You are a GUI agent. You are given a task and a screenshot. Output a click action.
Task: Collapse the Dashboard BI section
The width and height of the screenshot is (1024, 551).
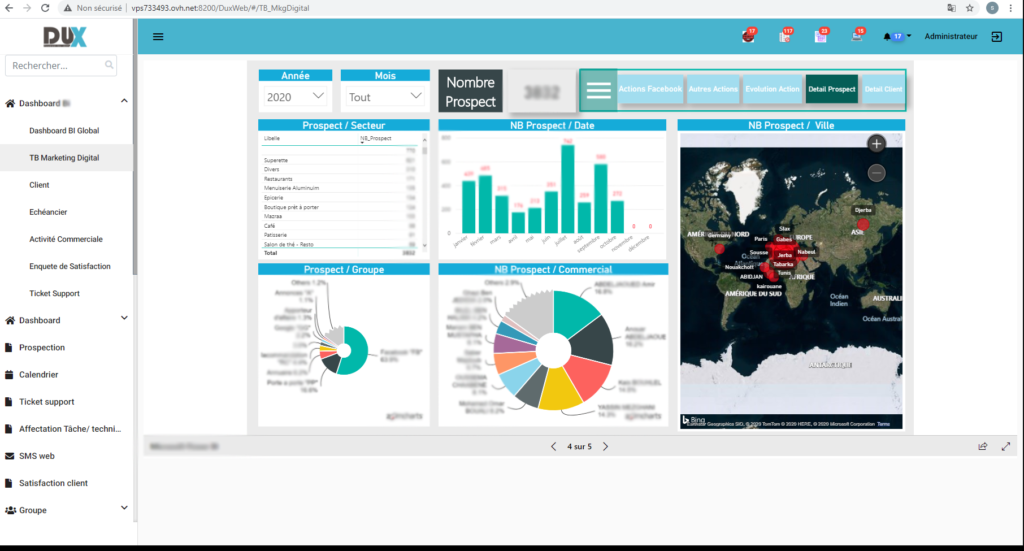coord(124,102)
